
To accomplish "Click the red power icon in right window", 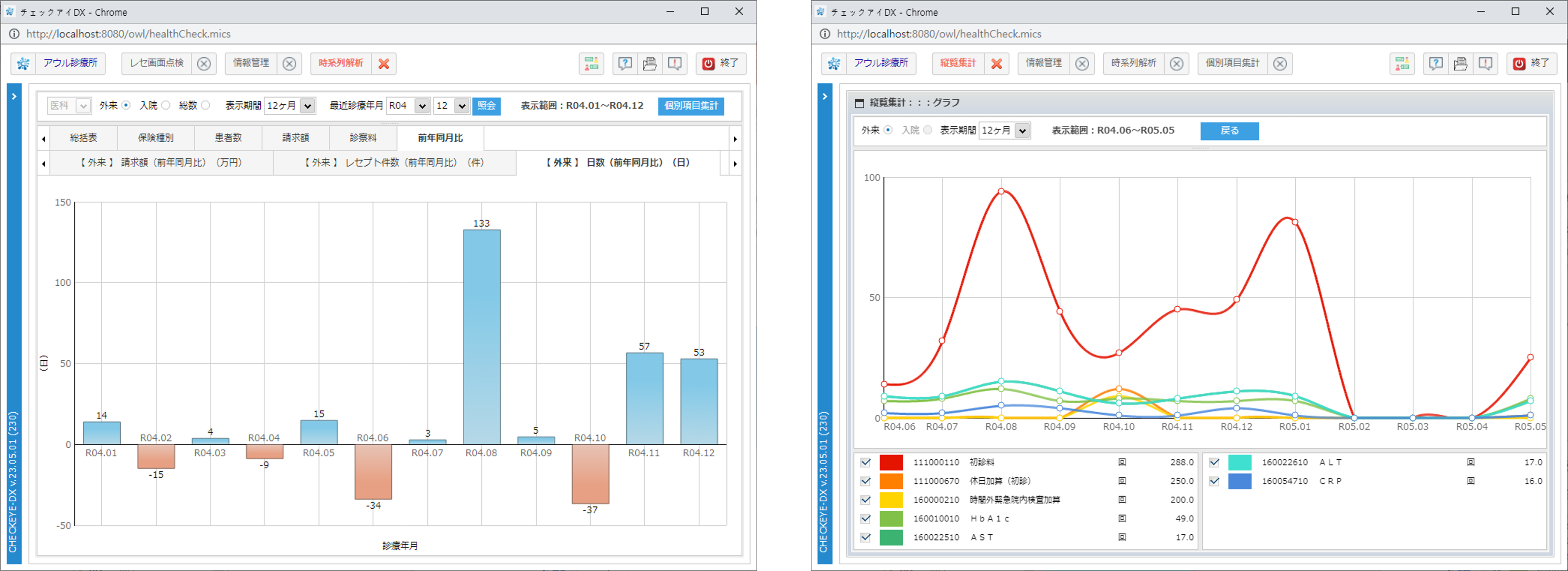I will (x=1519, y=63).
